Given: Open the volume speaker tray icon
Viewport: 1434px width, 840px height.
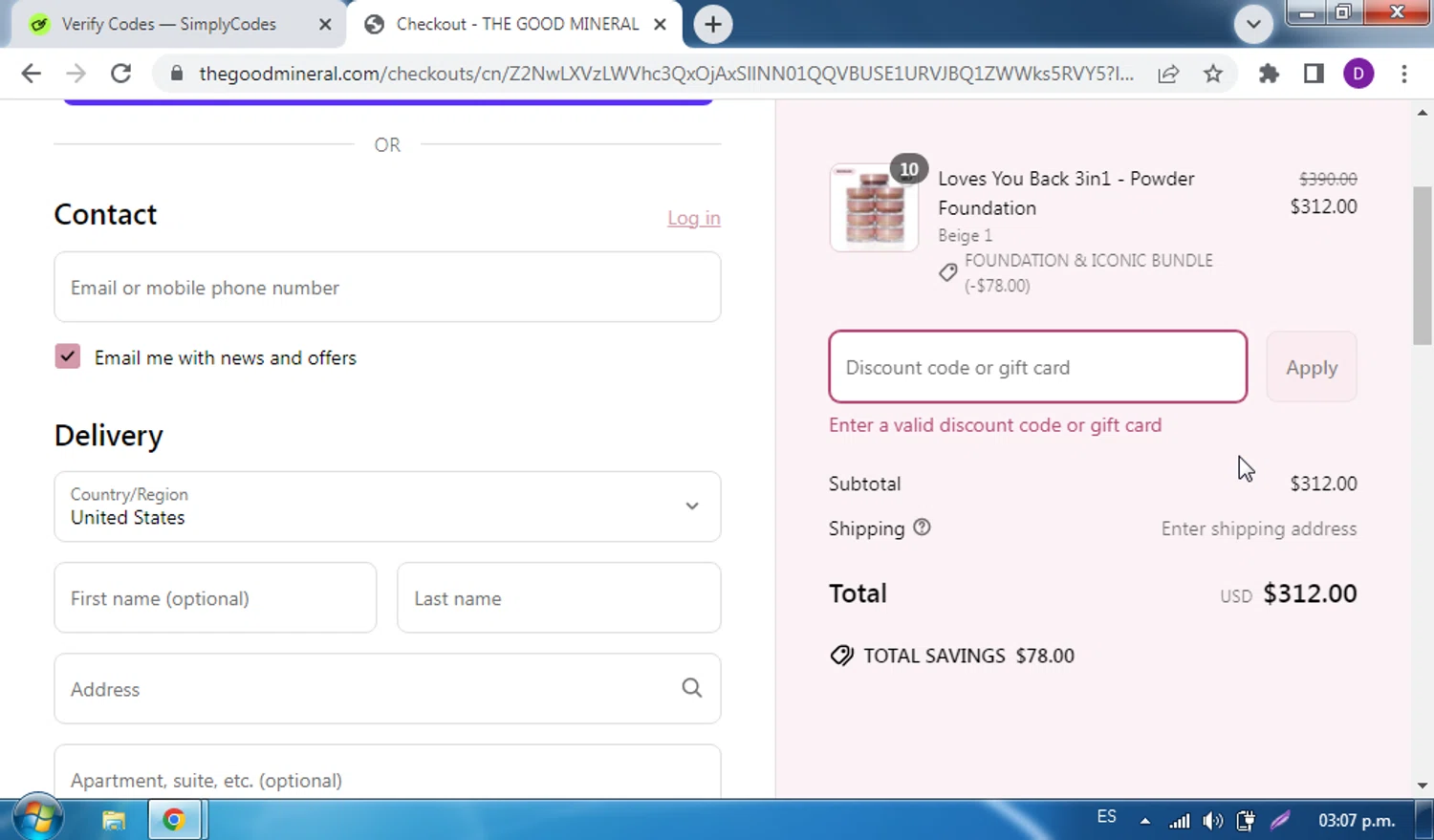Looking at the screenshot, I should (1212, 821).
